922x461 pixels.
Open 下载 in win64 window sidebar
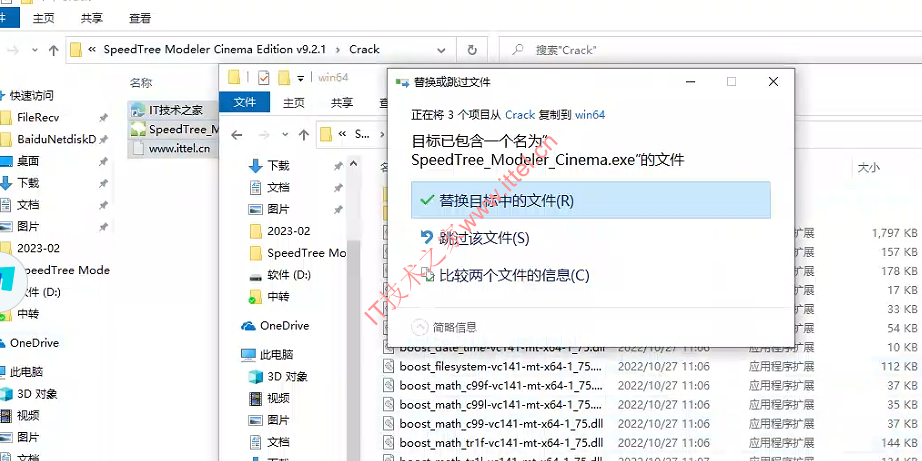tap(278, 166)
